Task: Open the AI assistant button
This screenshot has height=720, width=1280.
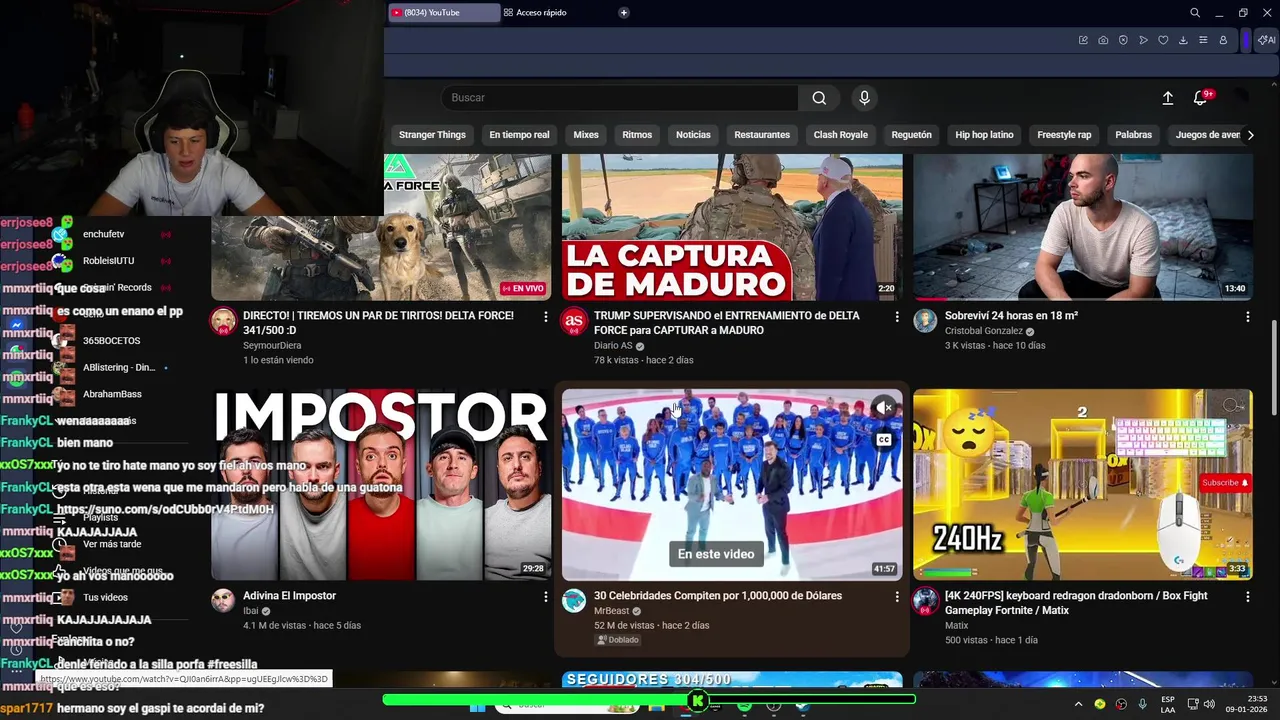Action: 1267,40
